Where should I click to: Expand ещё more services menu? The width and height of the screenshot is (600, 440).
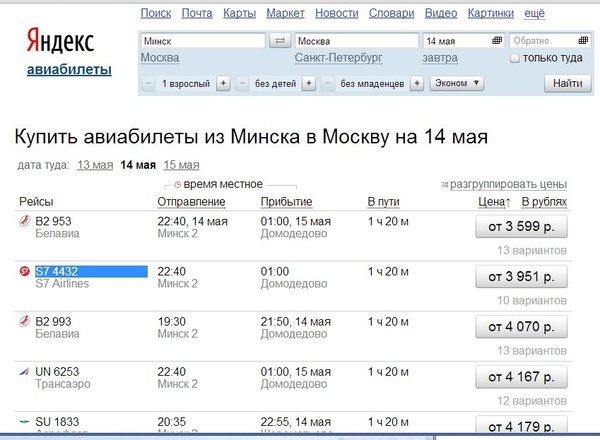[x=535, y=13]
